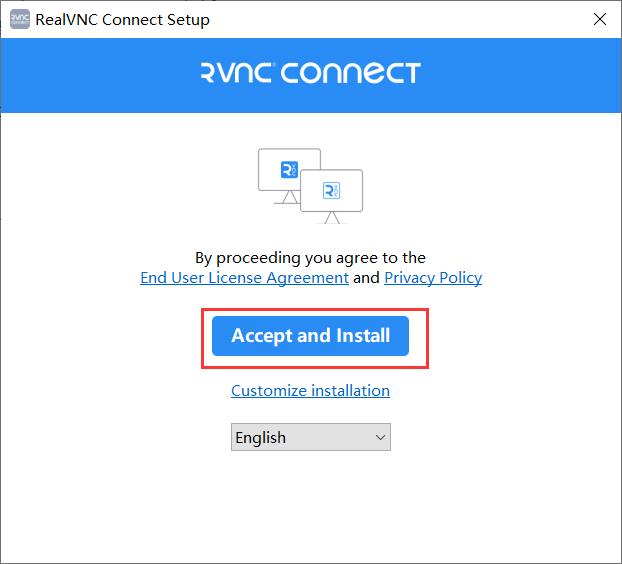Choose Customize installation link

pos(310,391)
